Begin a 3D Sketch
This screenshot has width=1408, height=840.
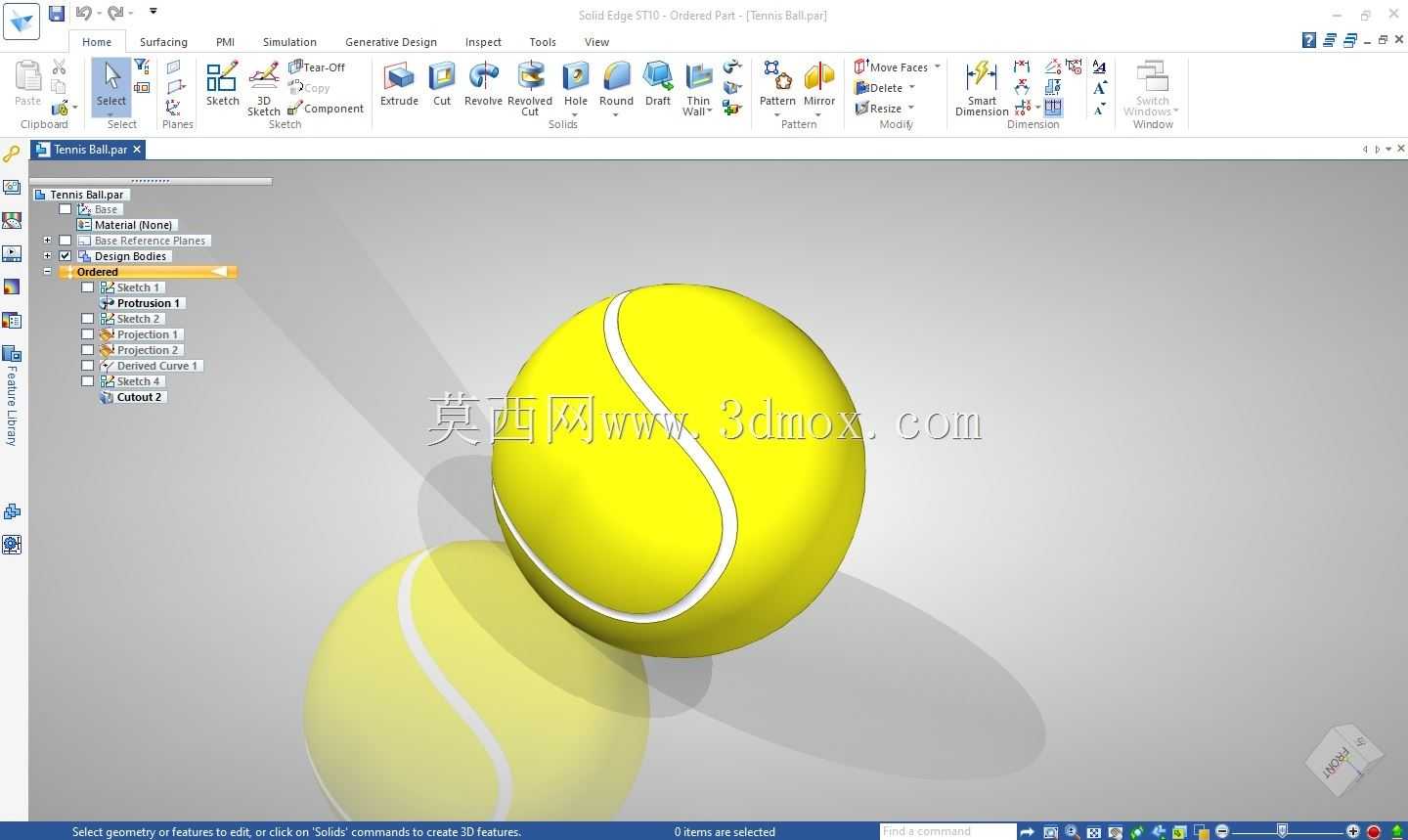coord(263,88)
